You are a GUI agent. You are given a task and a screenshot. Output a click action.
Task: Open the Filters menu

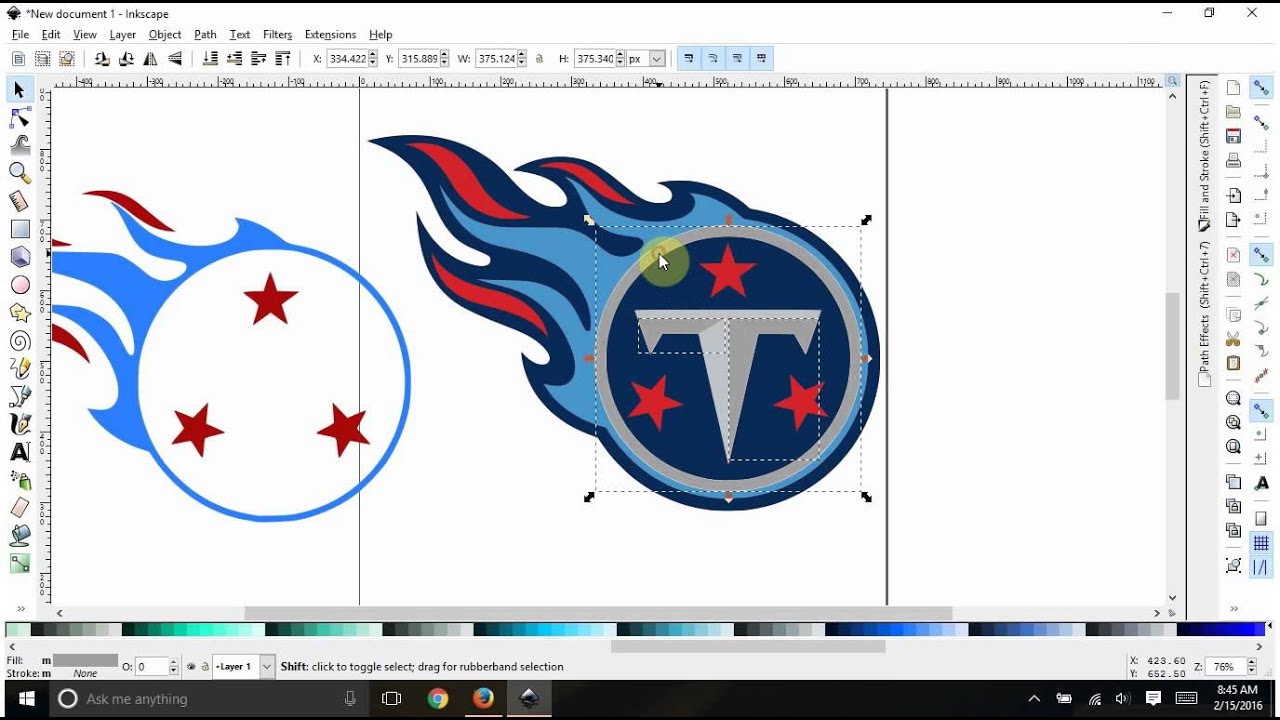[x=277, y=35]
